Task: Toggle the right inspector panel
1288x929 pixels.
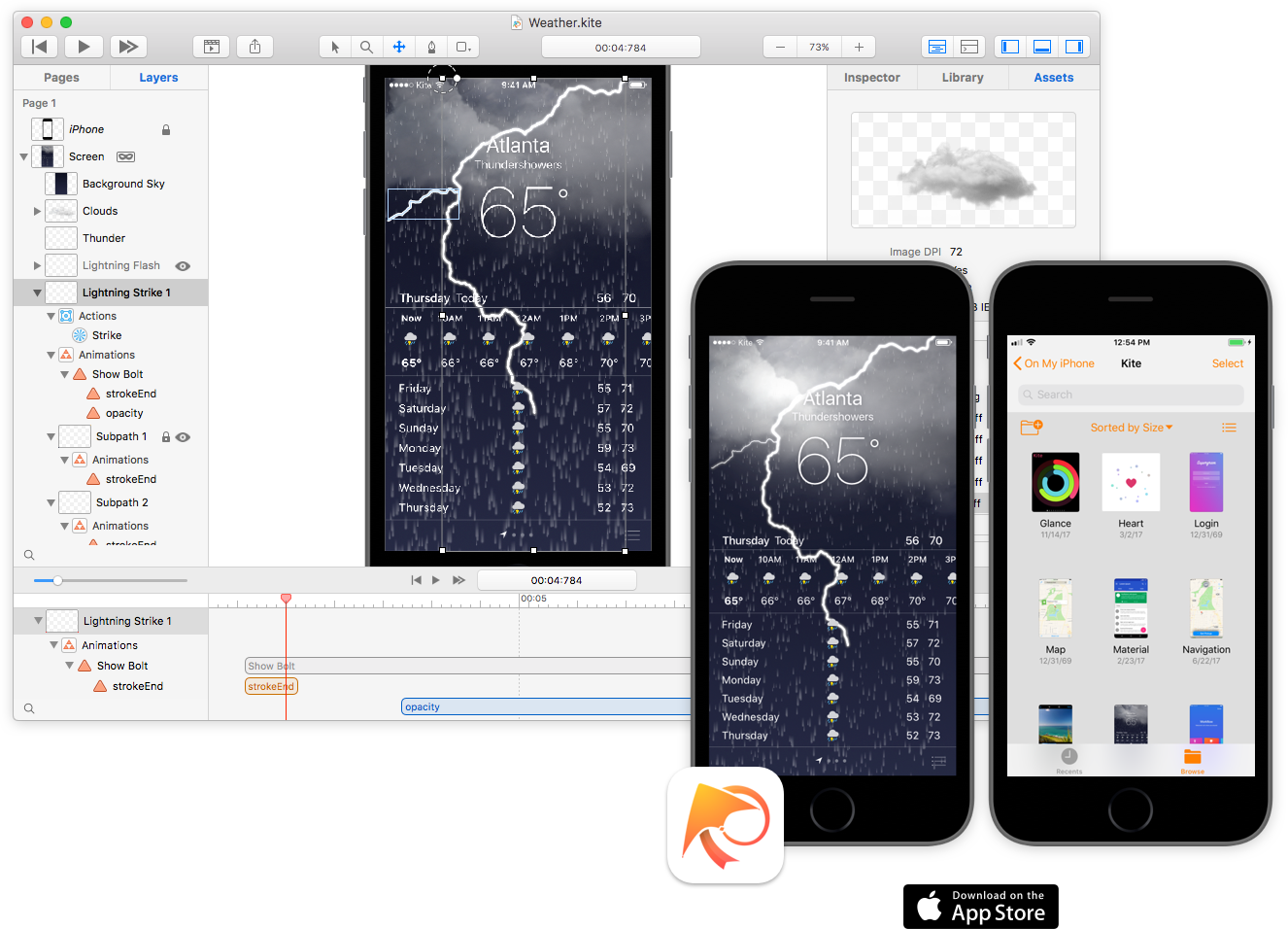Action: (1074, 47)
